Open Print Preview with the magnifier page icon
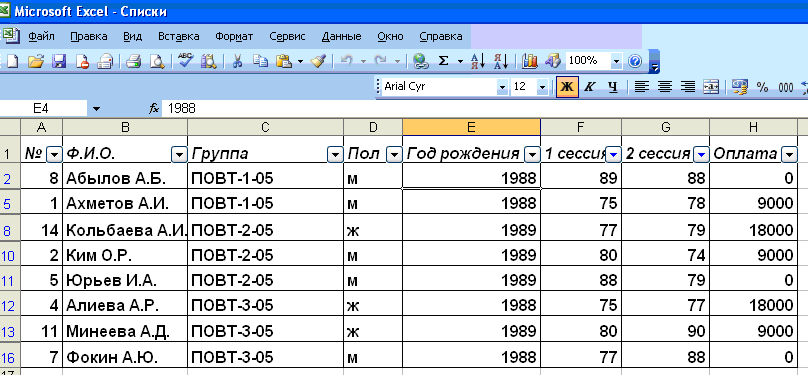Image resolution: width=808 pixels, height=375 pixels. (157, 62)
